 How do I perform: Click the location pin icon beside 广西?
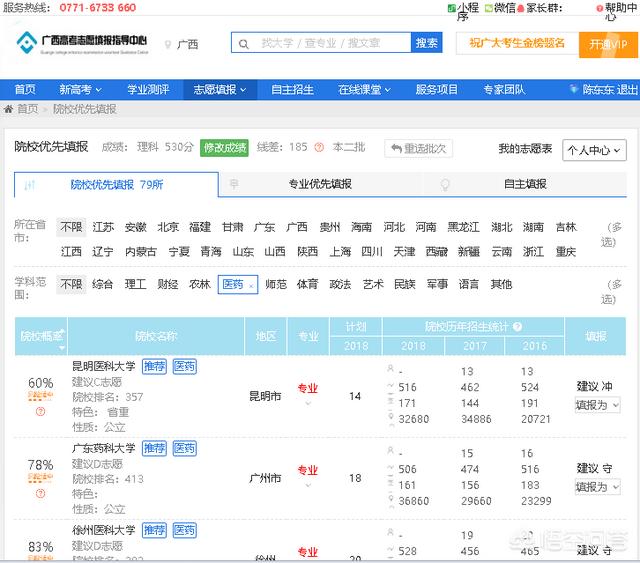[x=168, y=45]
